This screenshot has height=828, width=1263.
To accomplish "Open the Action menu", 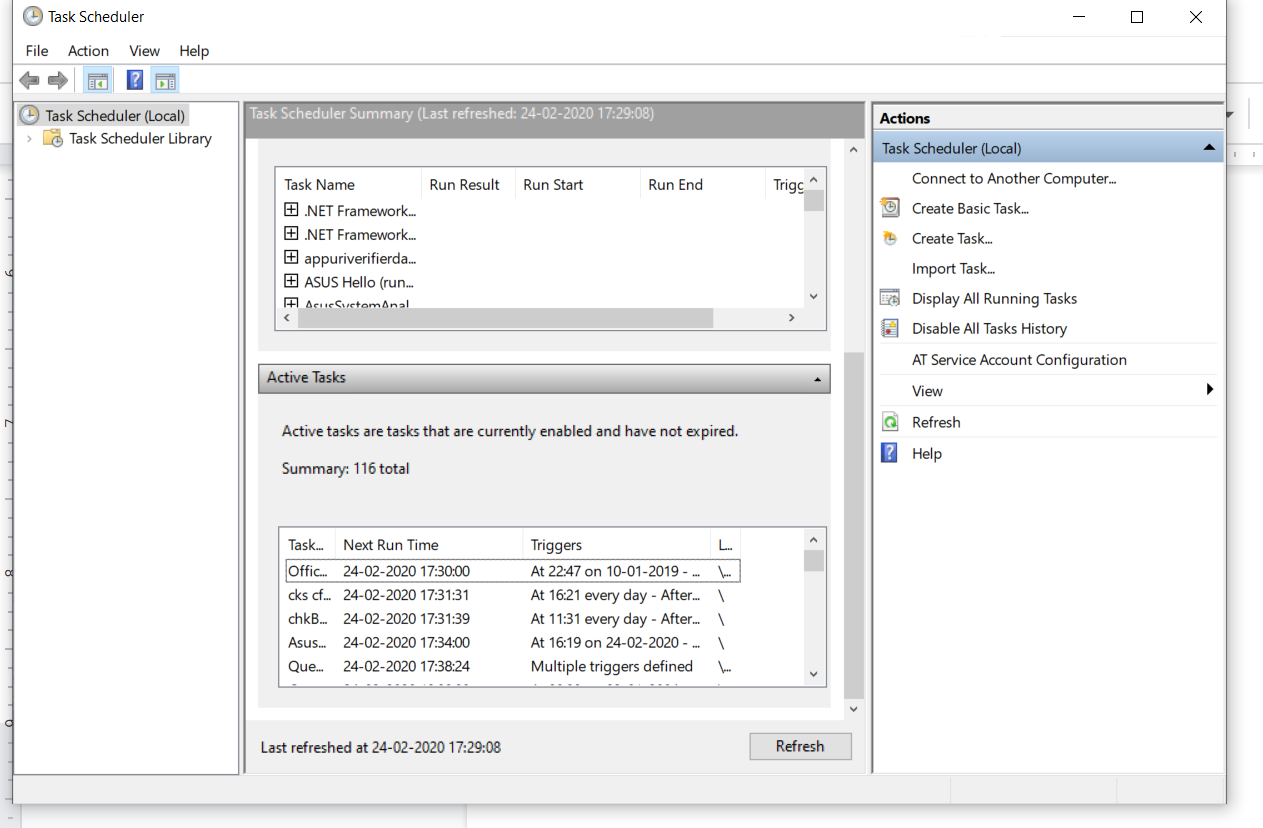I will click(x=88, y=51).
